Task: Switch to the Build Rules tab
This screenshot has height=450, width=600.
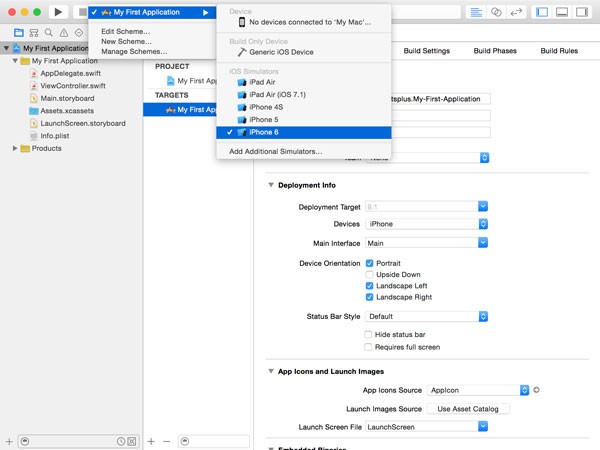Action: (559, 51)
